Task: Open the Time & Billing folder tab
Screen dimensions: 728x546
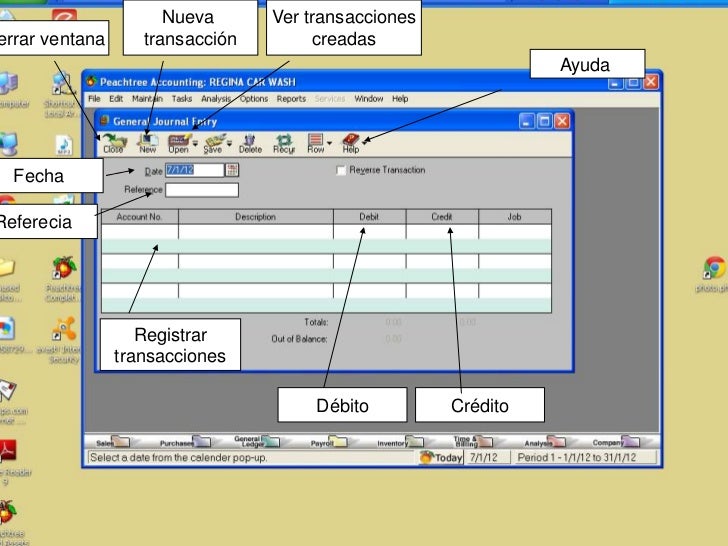Action: (x=473, y=441)
